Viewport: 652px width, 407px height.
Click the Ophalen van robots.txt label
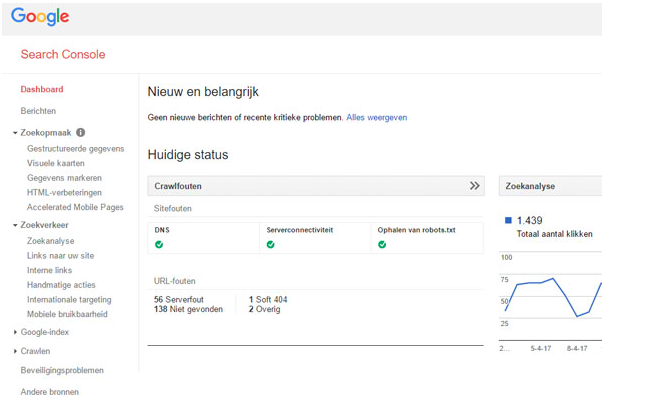coord(417,230)
